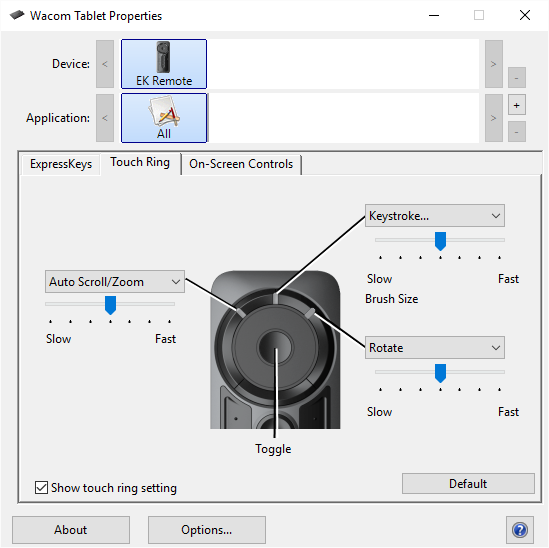
Task: Remove application using the minus button
Action: (x=517, y=132)
